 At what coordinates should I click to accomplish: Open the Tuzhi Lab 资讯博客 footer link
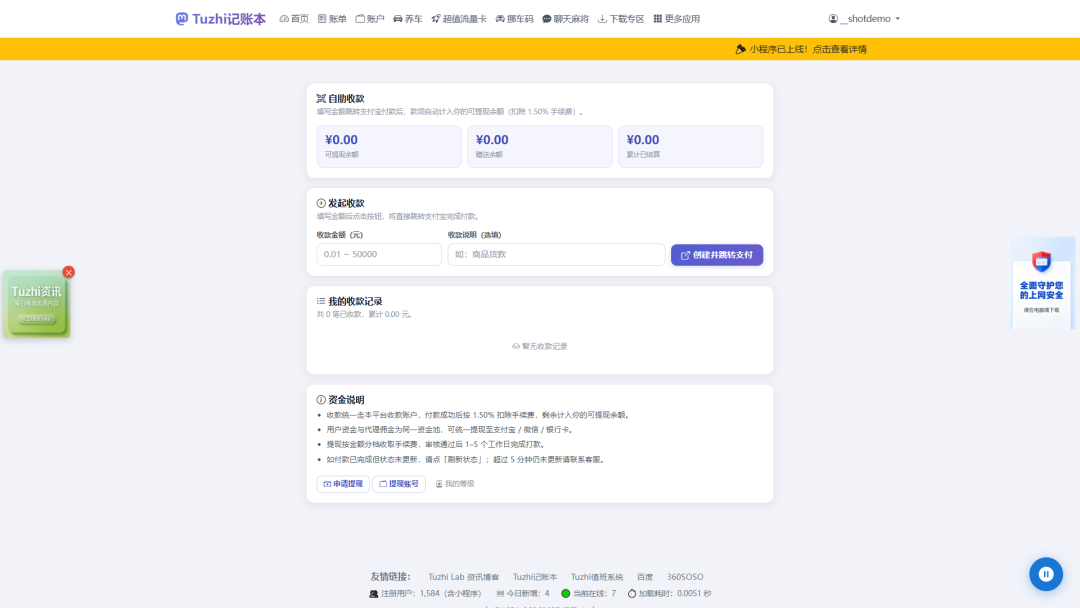click(x=464, y=576)
